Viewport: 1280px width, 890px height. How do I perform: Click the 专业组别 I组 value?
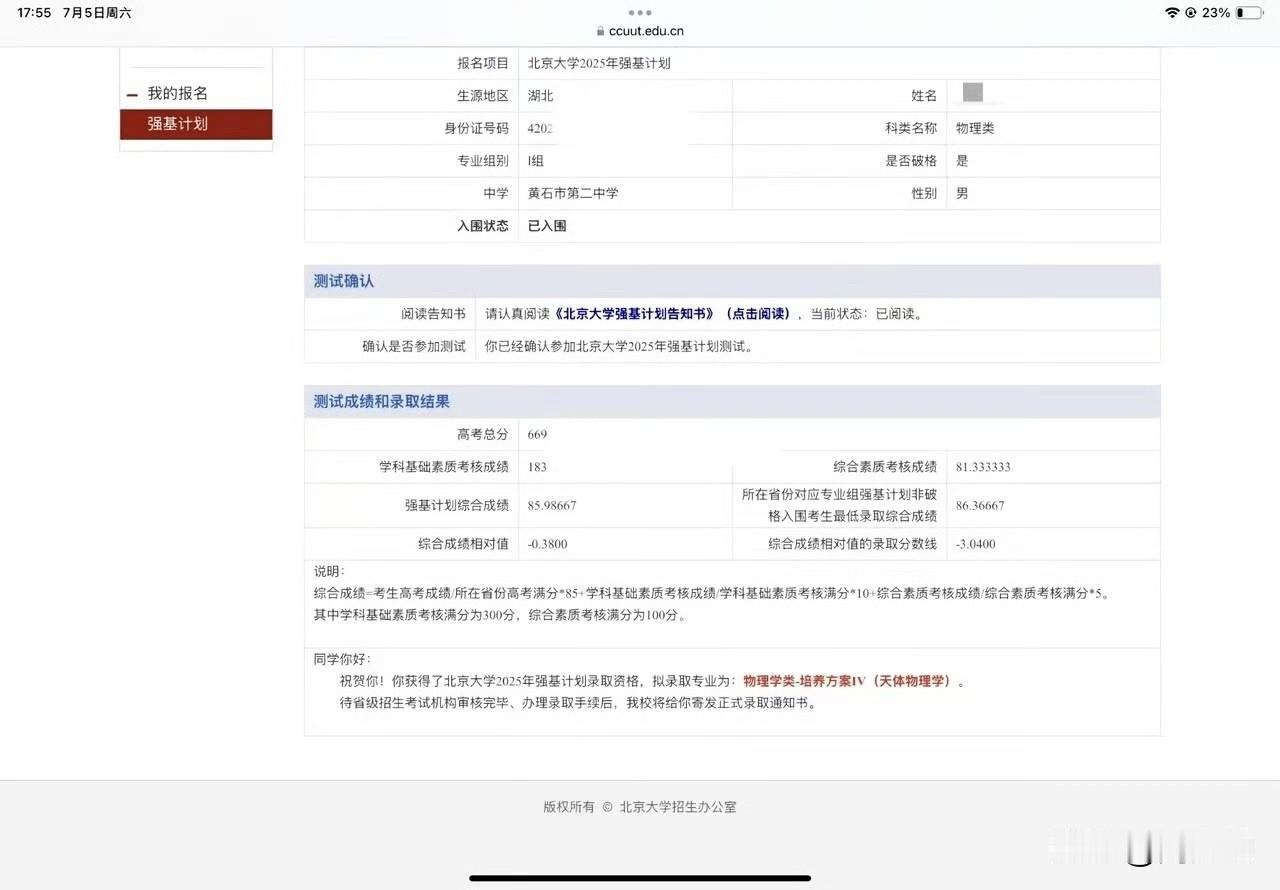(536, 161)
